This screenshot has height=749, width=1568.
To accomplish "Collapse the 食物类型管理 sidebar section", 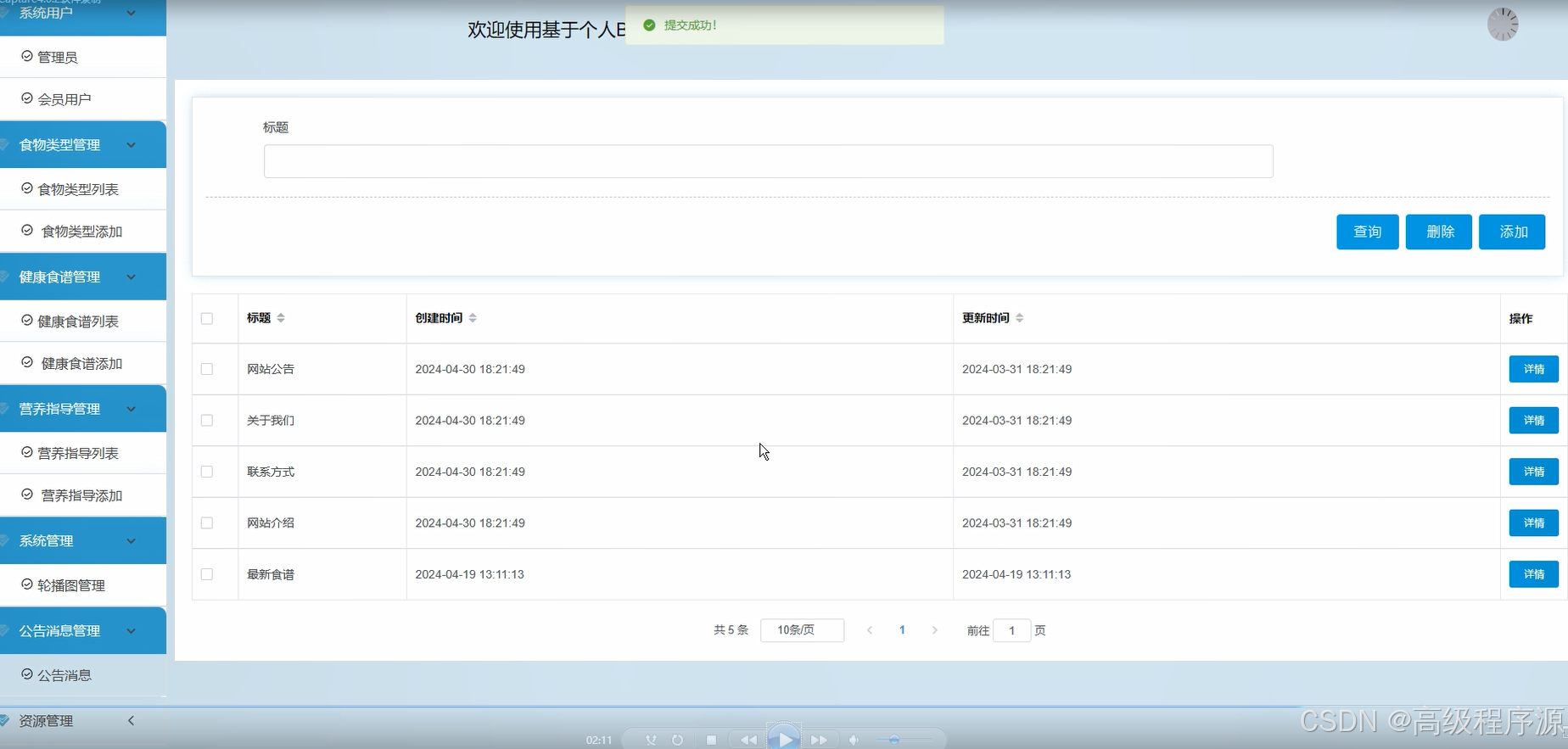I will 83,145.
